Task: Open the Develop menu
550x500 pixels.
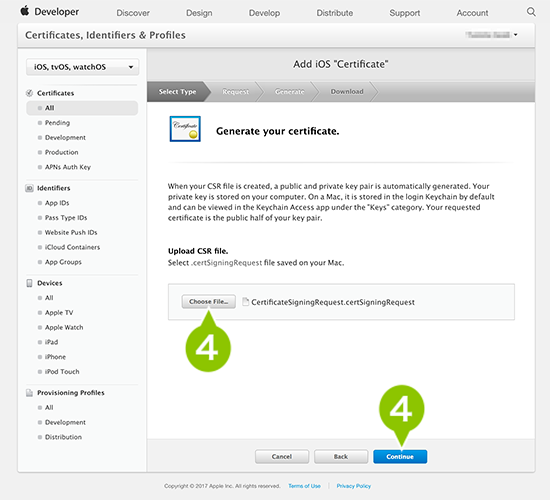Action: tap(264, 13)
